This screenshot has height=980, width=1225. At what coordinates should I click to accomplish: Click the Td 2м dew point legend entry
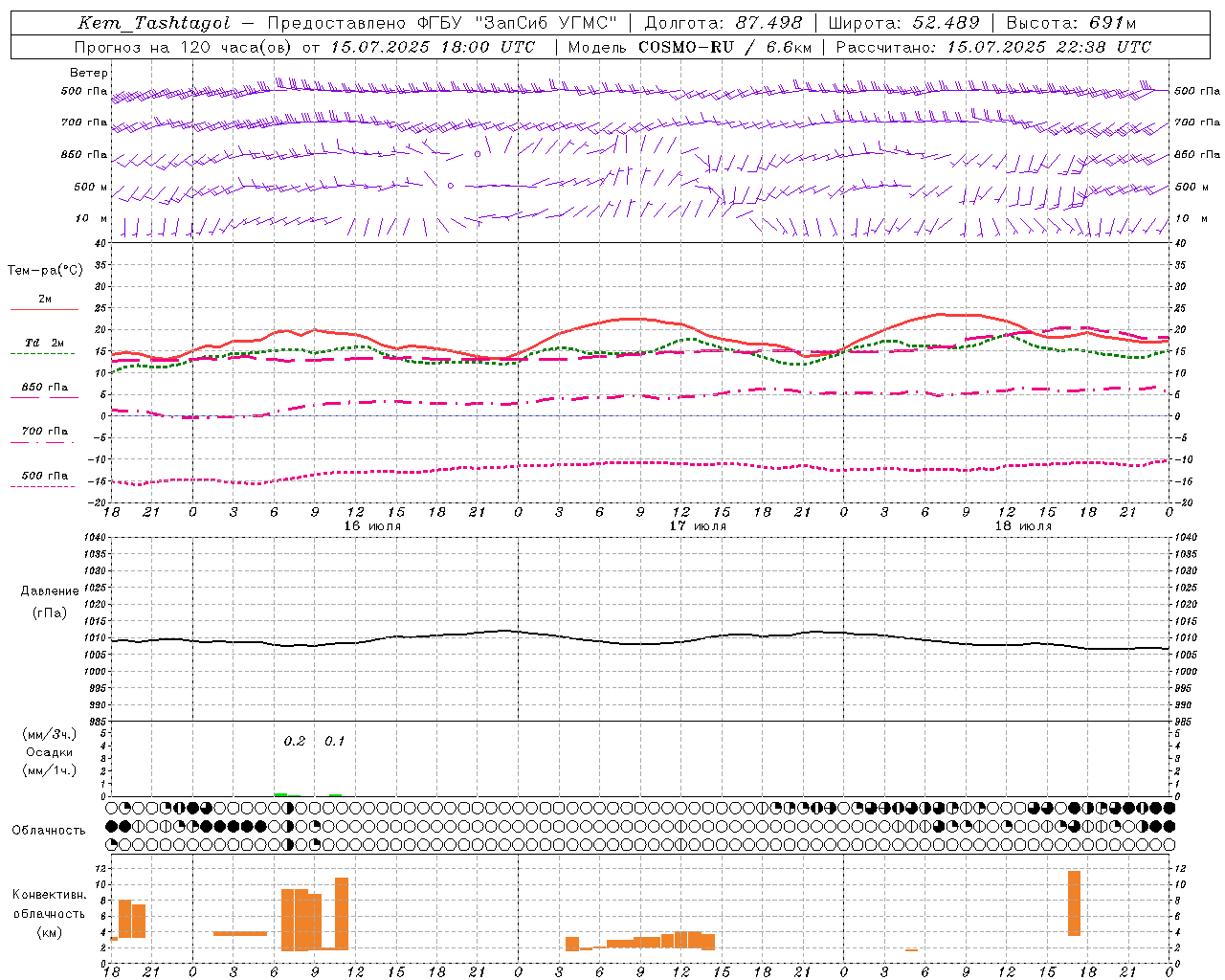[45, 343]
